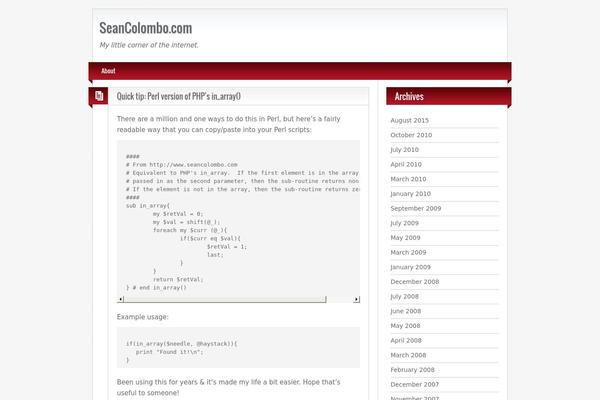Viewport: 600px width, 400px height.
Task: Open the March 2008 archive
Action: [408, 355]
